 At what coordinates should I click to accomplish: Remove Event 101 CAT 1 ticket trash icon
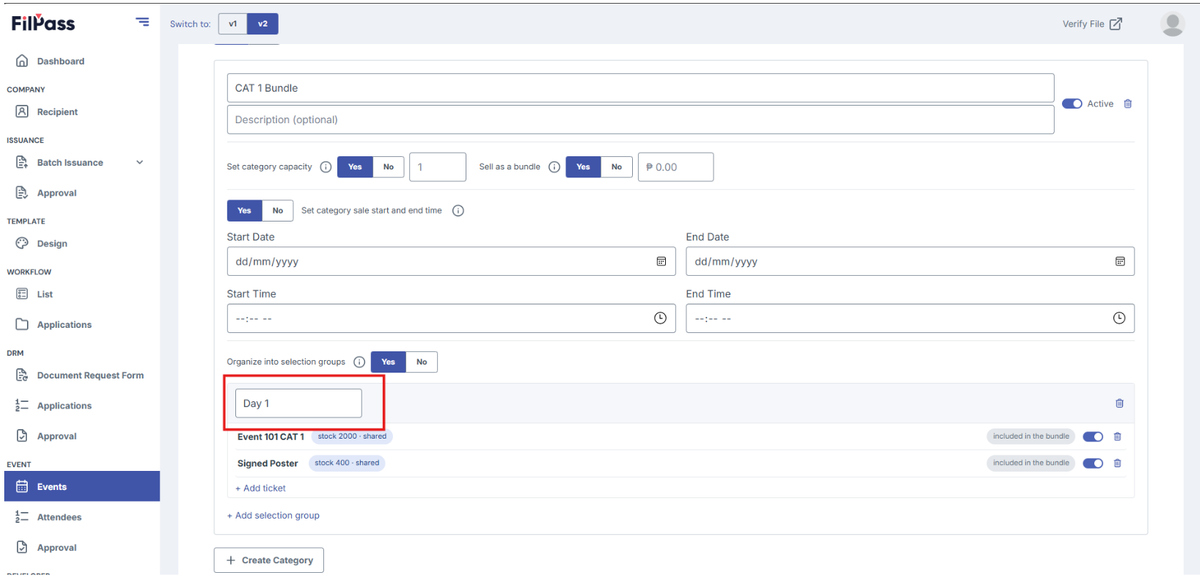click(x=1118, y=436)
